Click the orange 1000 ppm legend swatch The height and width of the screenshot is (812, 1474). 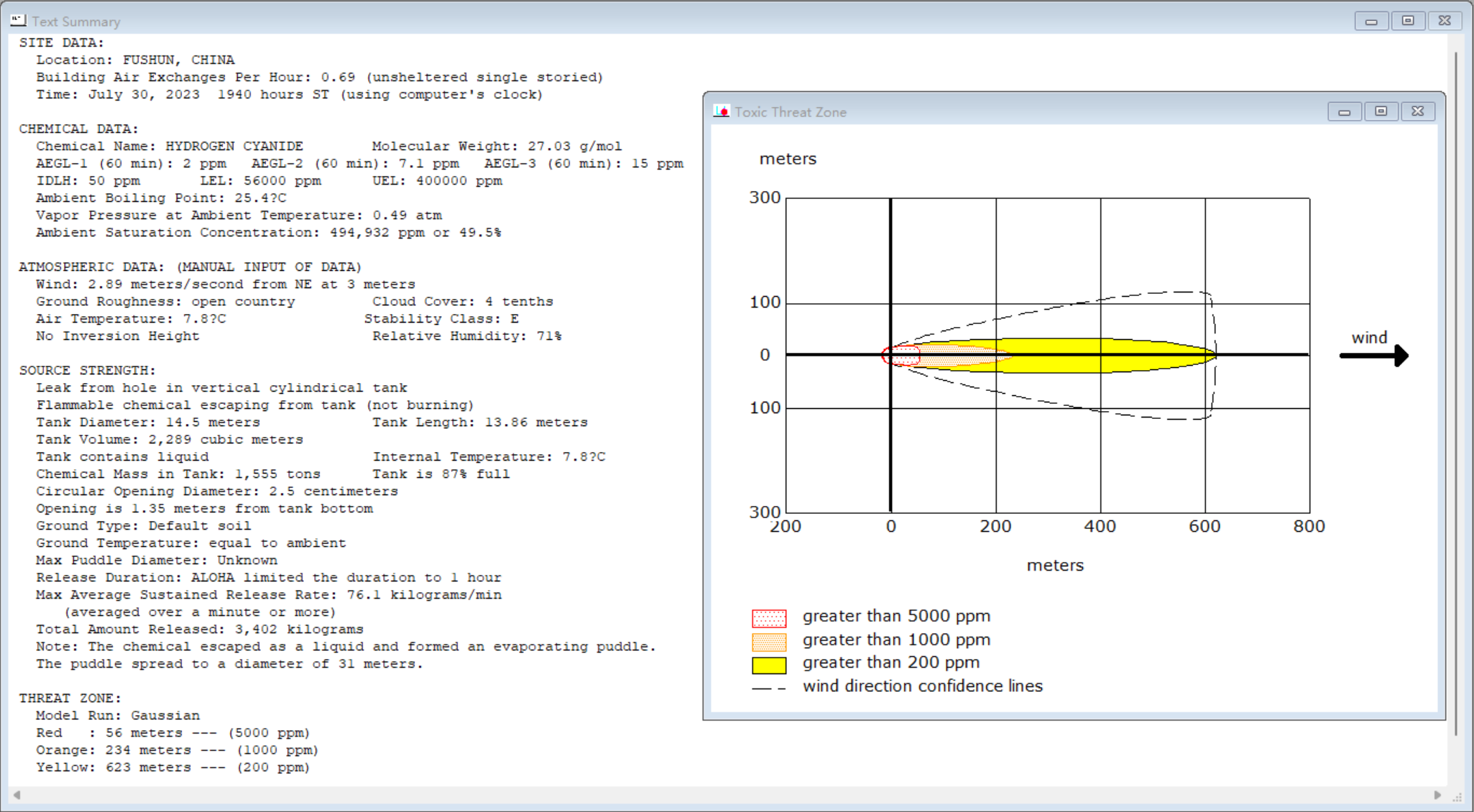(769, 641)
